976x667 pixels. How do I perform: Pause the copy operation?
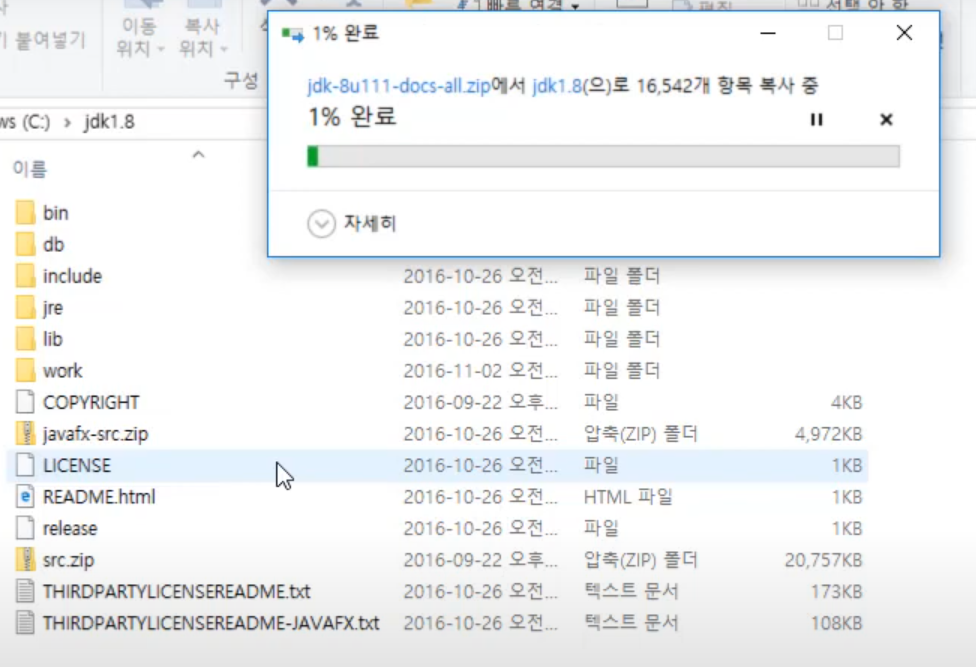[816, 119]
